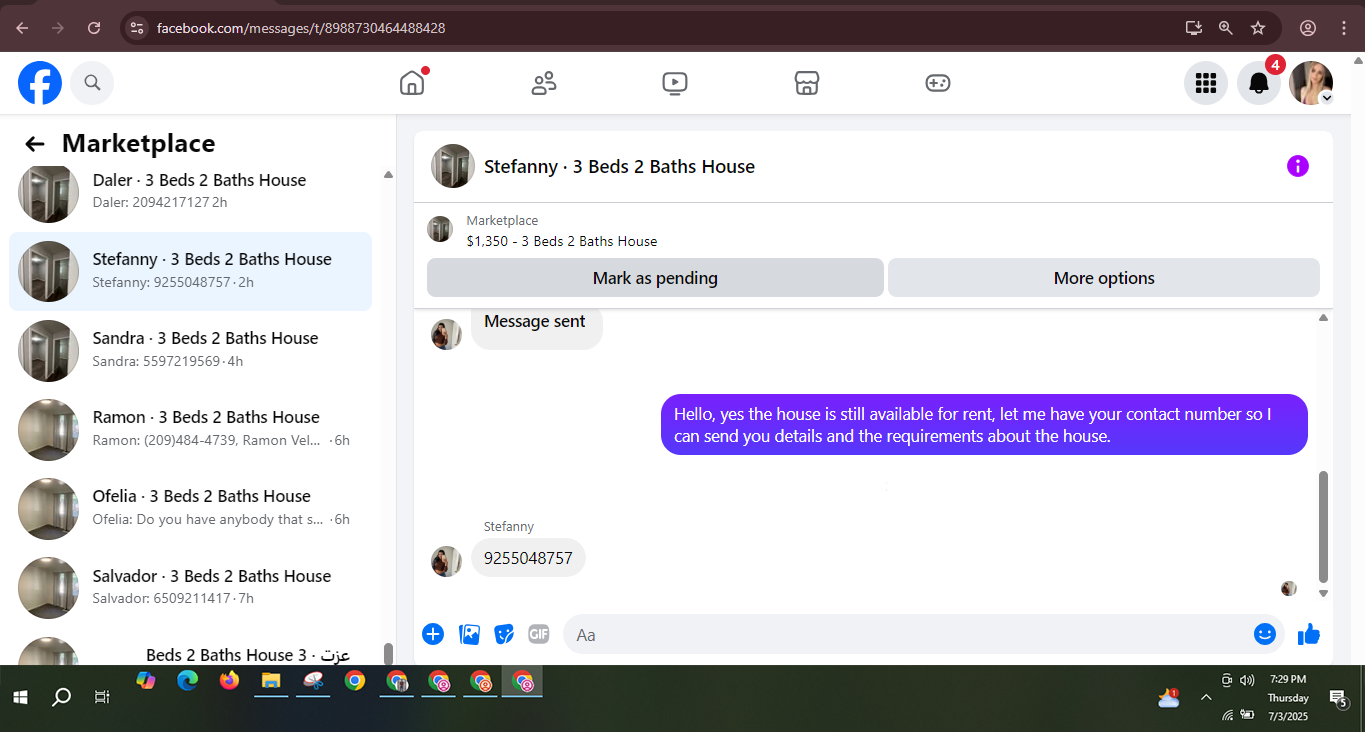Open the Facebook logo home link
Viewport: 1365px width, 732px height.
[x=40, y=83]
